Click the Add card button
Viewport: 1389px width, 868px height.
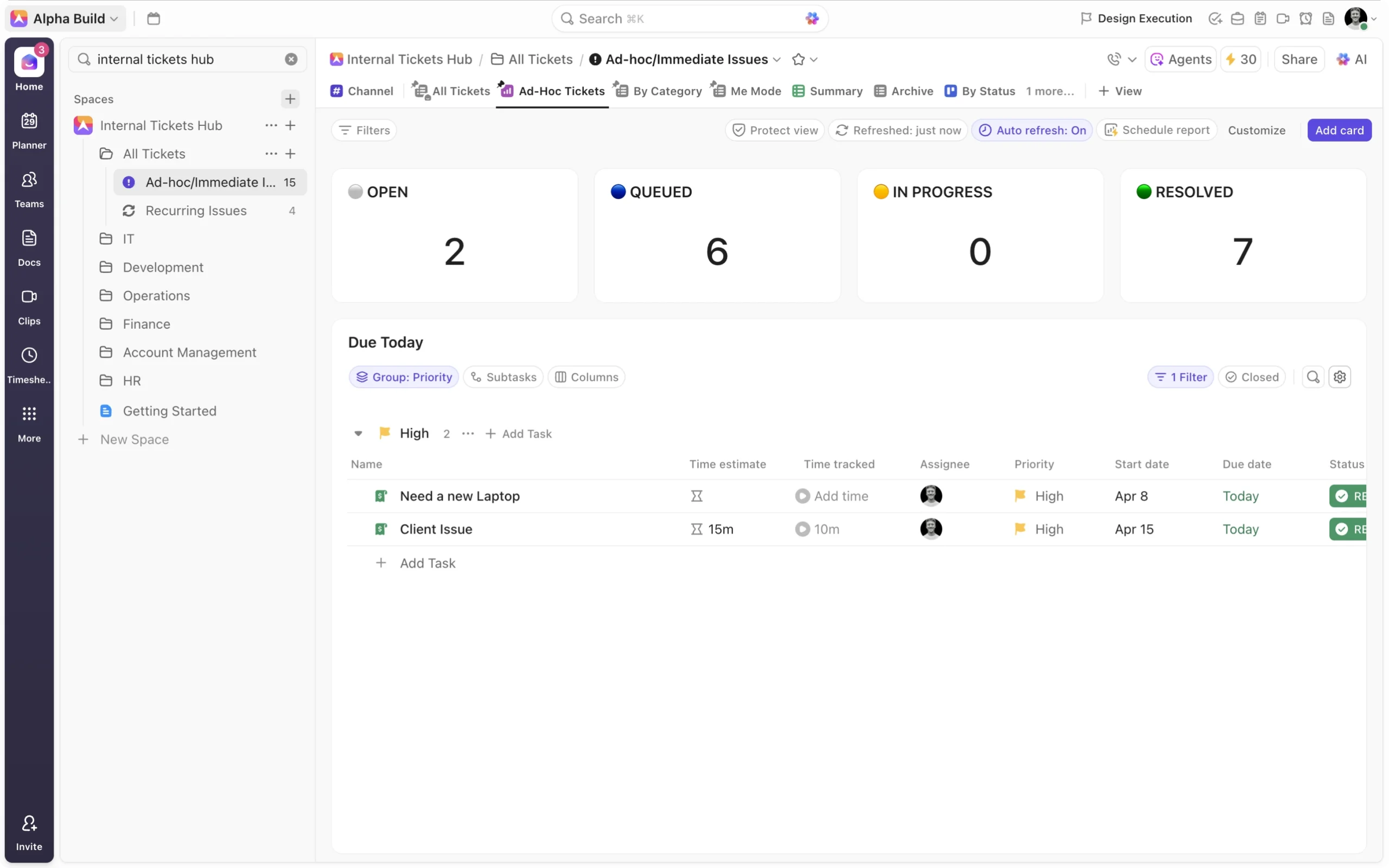[x=1339, y=130]
